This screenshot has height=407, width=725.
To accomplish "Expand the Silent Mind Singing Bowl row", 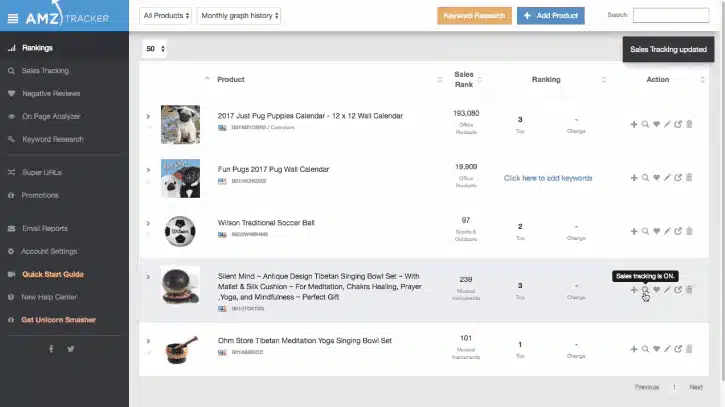I will point(148,277).
